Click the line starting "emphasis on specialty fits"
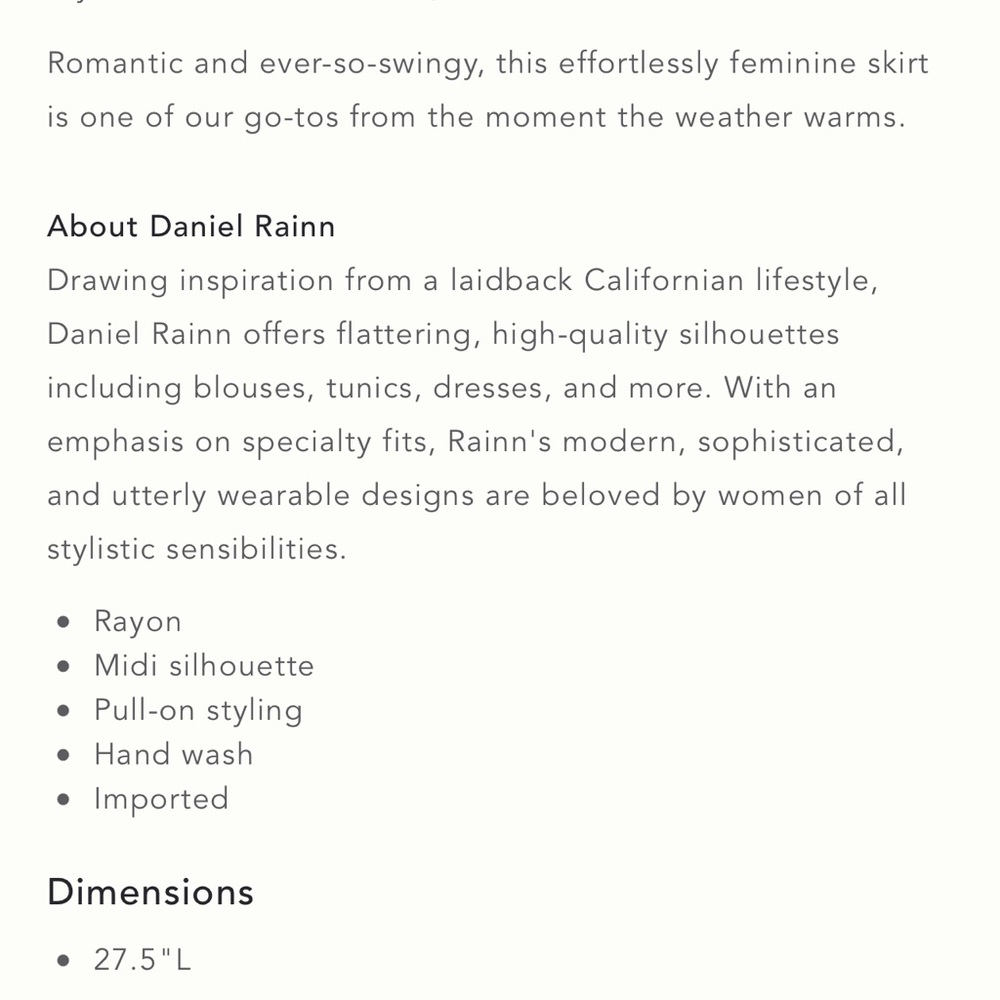Image resolution: width=1000 pixels, height=1000 pixels. [x=475, y=442]
